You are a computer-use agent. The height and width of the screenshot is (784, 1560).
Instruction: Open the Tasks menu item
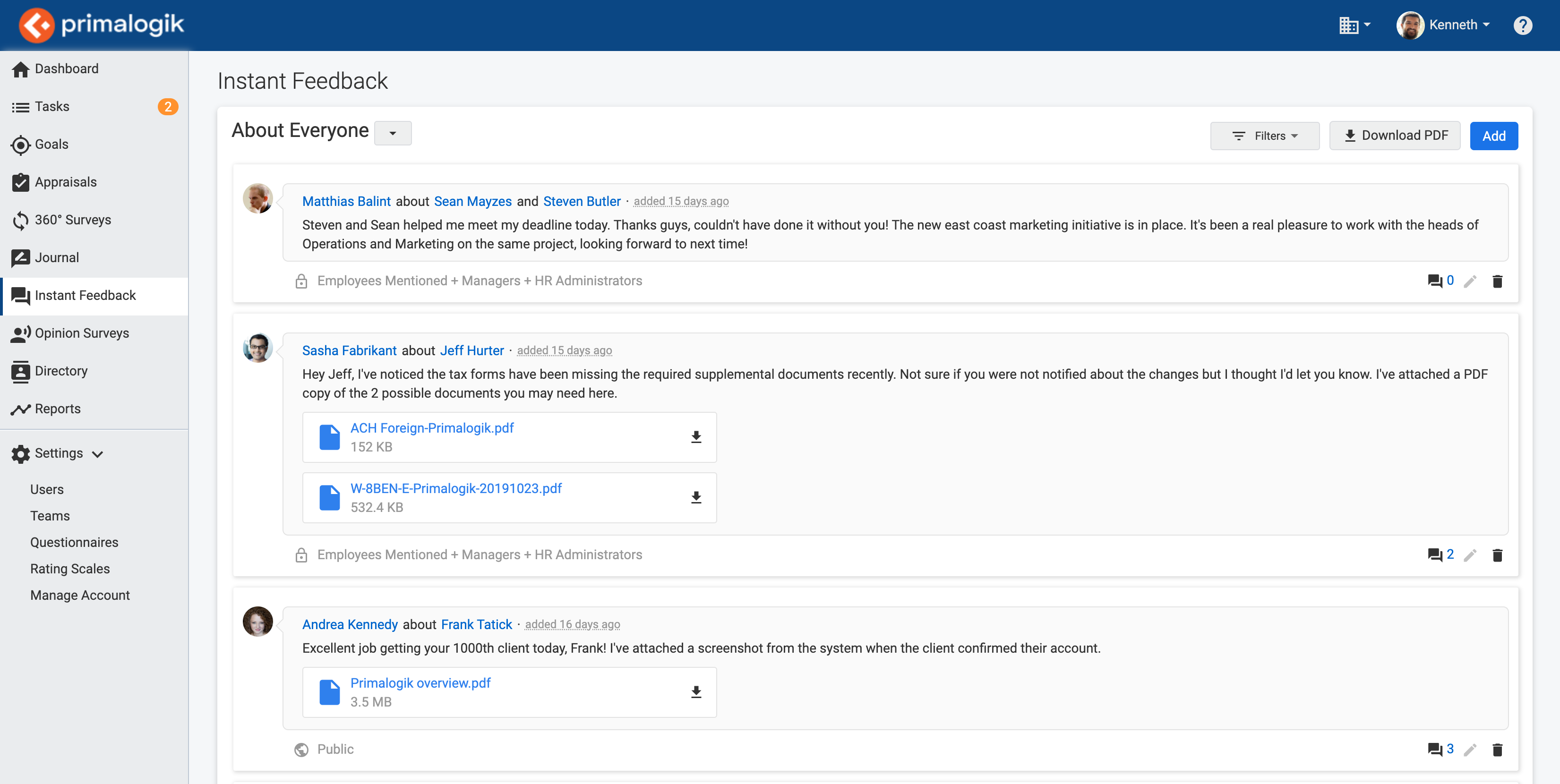tap(52, 107)
